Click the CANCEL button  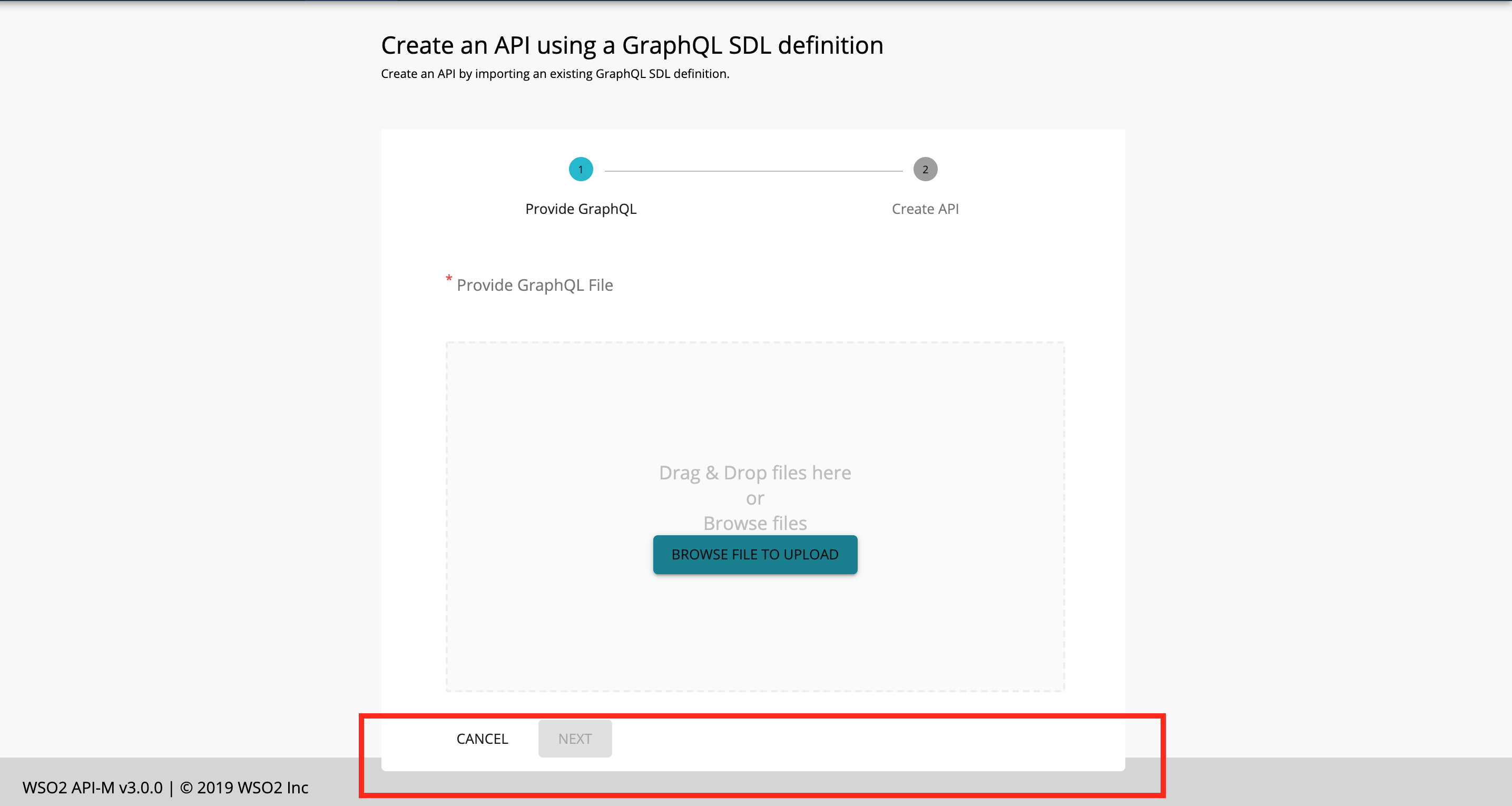click(482, 739)
